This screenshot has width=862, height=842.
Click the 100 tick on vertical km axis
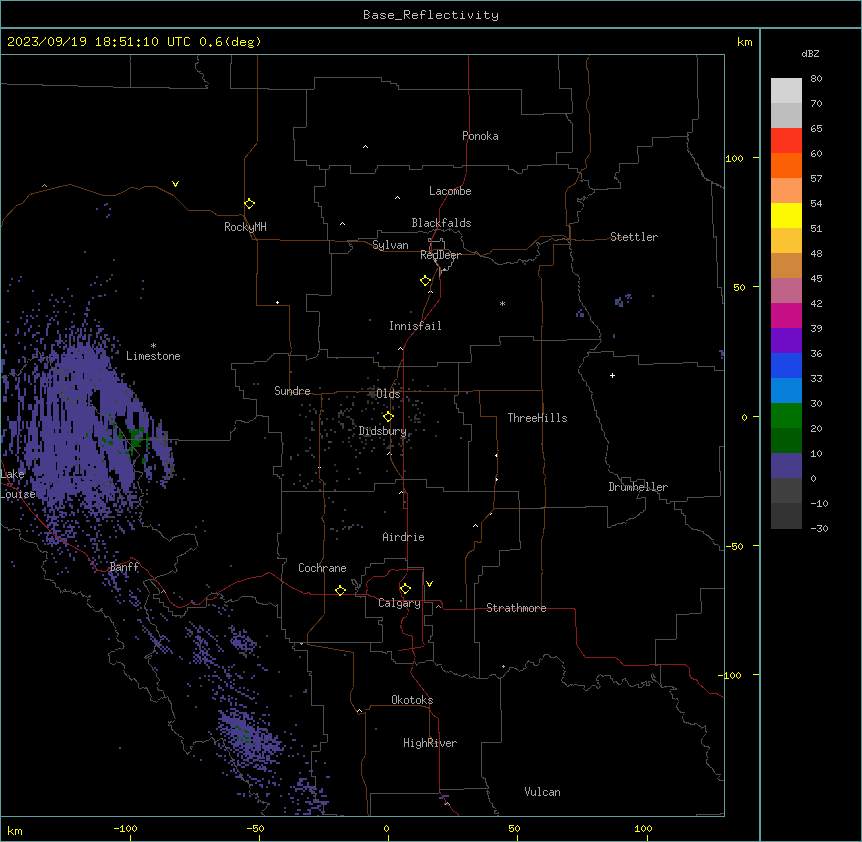(734, 158)
